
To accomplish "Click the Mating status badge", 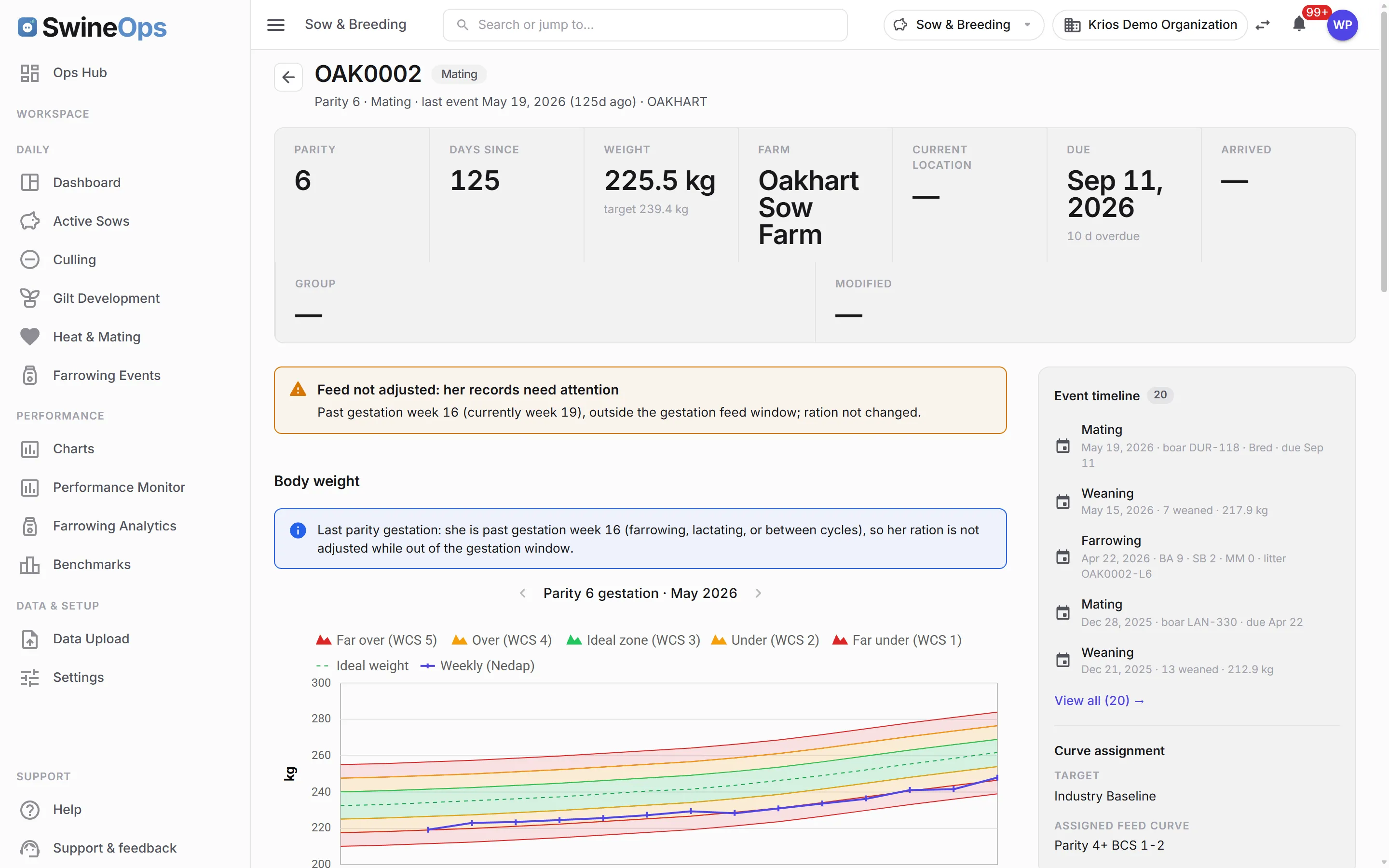I will (x=459, y=74).
